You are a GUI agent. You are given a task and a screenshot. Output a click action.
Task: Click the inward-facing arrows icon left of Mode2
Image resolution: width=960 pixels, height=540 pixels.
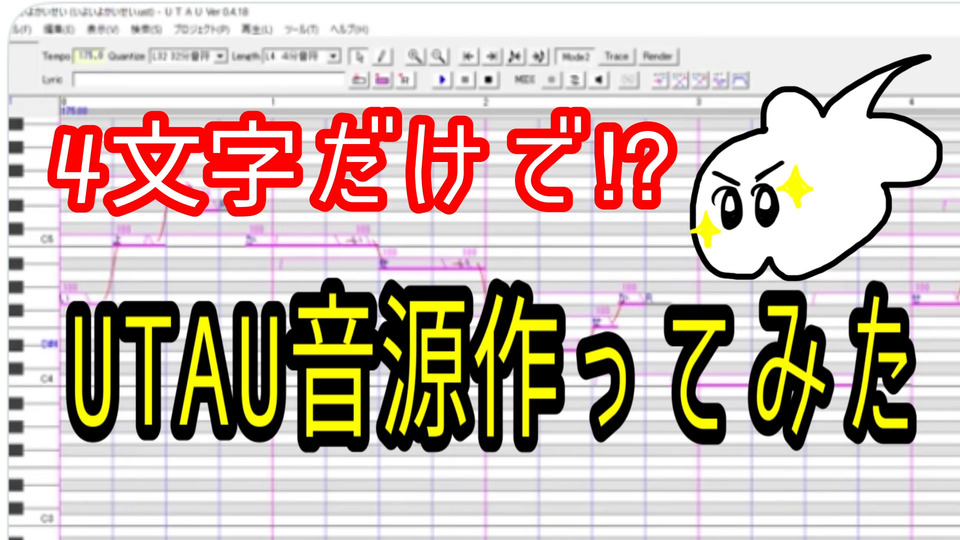pyautogui.click(x=515, y=56)
